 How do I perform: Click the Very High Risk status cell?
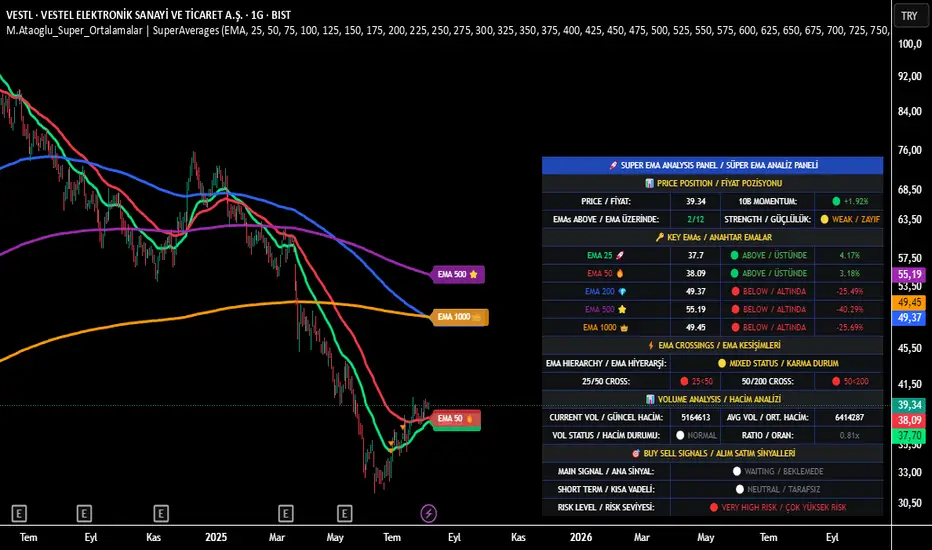pyautogui.click(x=776, y=507)
